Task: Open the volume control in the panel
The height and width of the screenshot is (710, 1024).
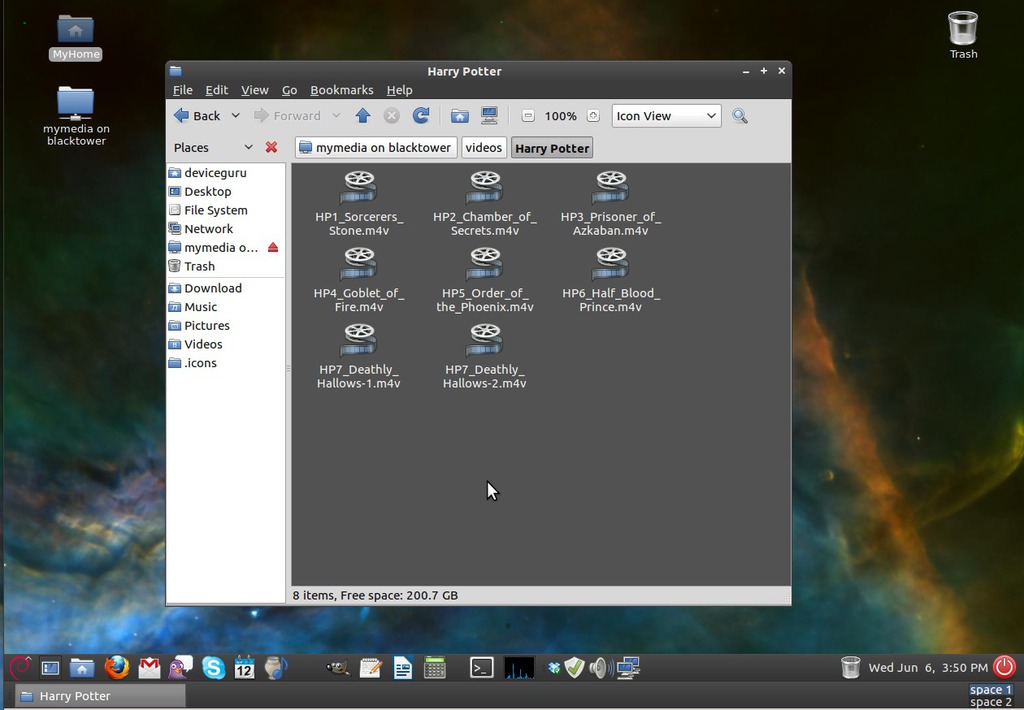Action: (x=600, y=668)
